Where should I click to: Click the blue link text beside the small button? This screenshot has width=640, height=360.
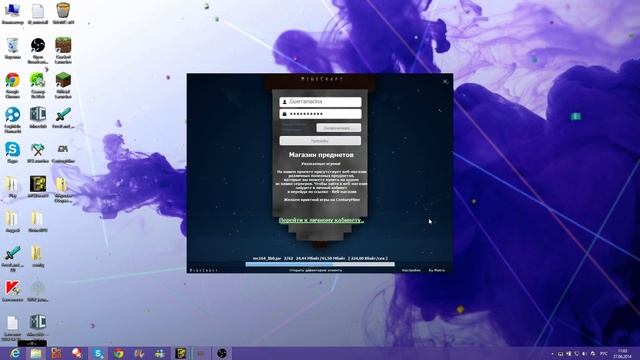294,127
